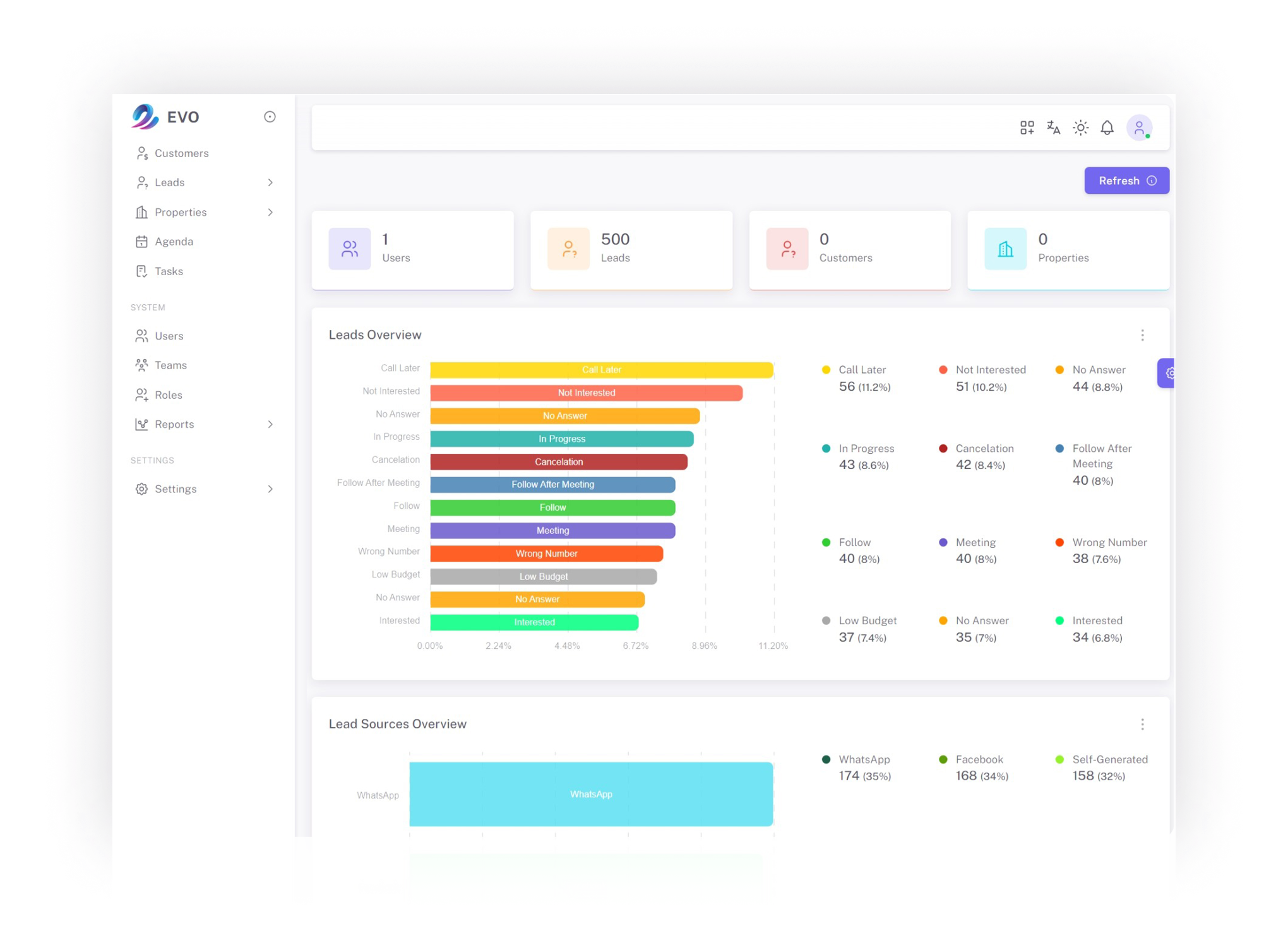Open the language translate icon
This screenshot has width=1288, height=936.
pos(1052,127)
